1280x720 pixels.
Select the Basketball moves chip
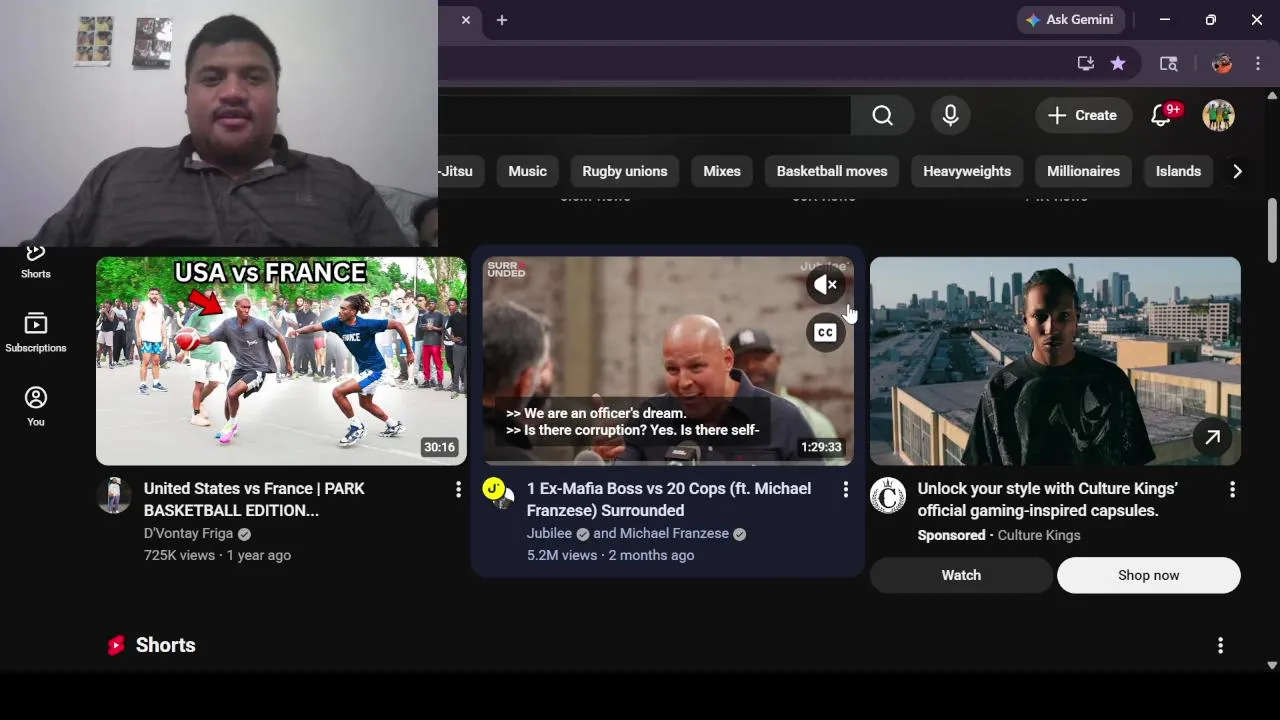(x=832, y=171)
